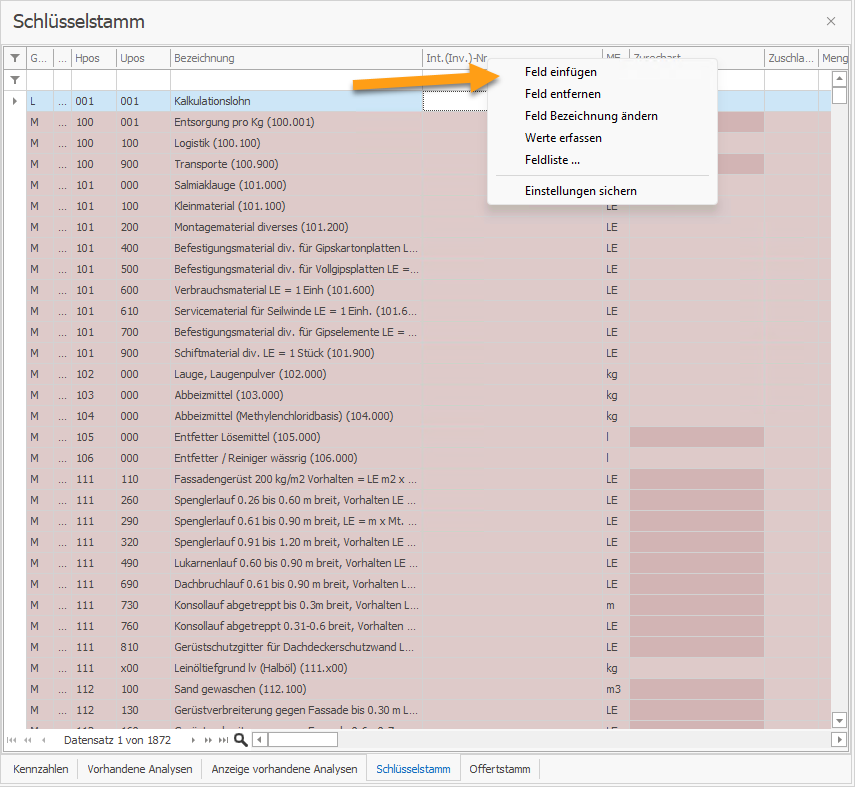The height and width of the screenshot is (787, 855).
Task: Click the vertical scrollbar up arrow
Action: point(839,79)
